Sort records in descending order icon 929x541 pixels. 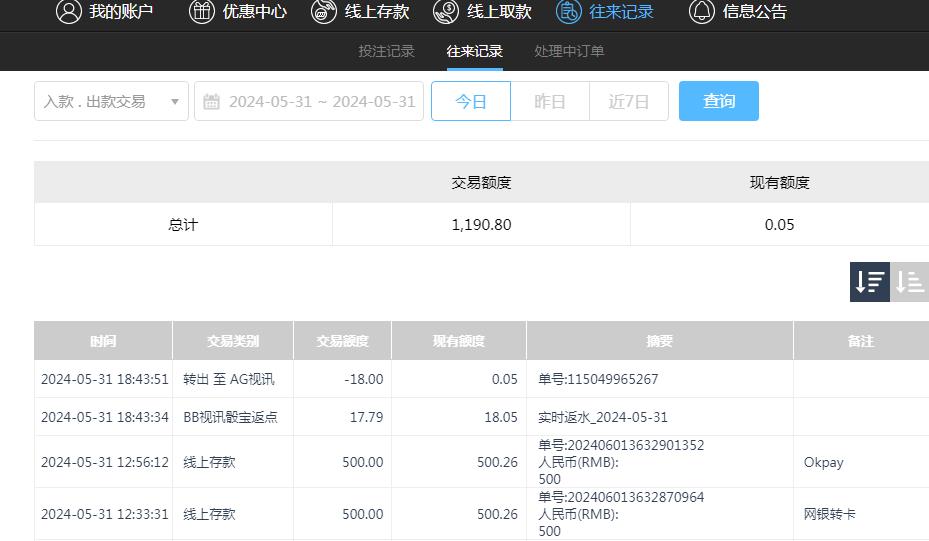870,282
